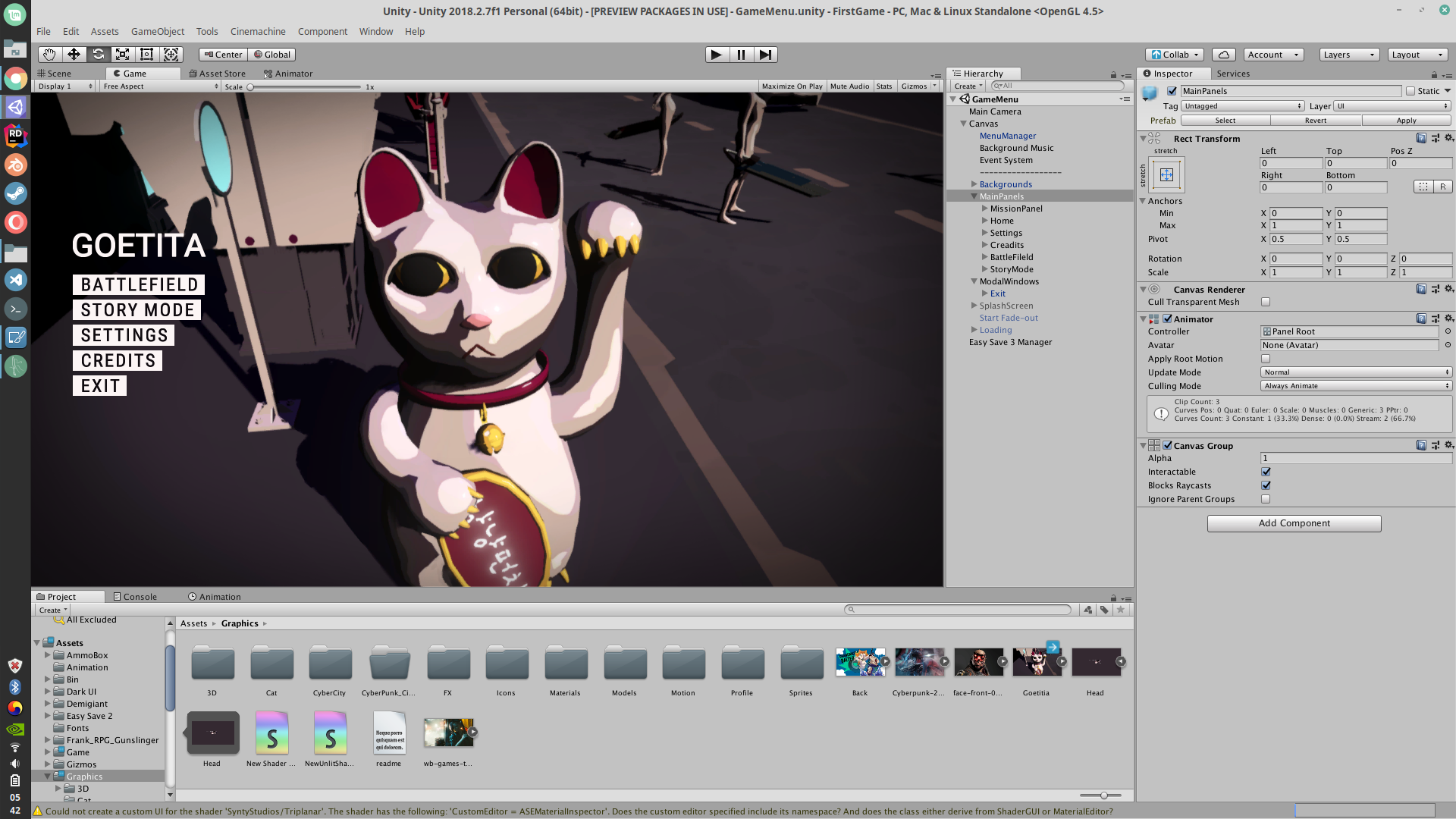Image resolution: width=1456 pixels, height=819 pixels.
Task: Select the Move tool
Action: (x=74, y=55)
